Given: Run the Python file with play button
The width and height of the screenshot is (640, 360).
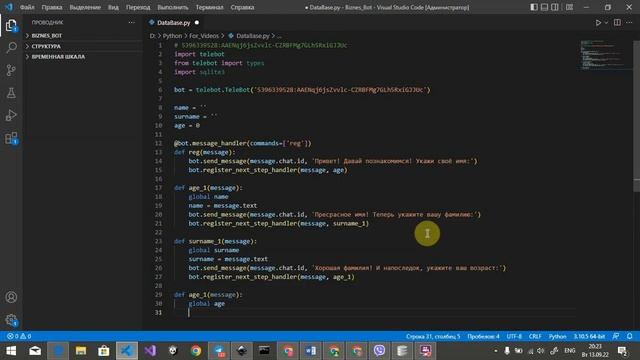Looking at the screenshot, I should (x=598, y=23).
